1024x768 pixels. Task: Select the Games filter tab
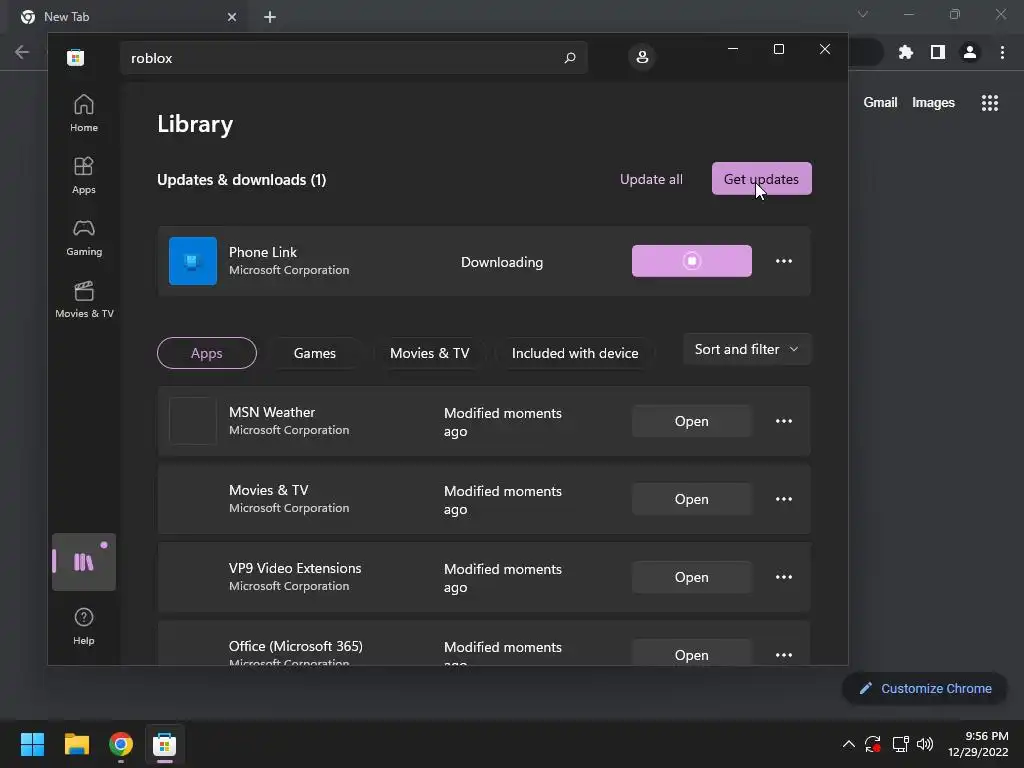(x=315, y=353)
